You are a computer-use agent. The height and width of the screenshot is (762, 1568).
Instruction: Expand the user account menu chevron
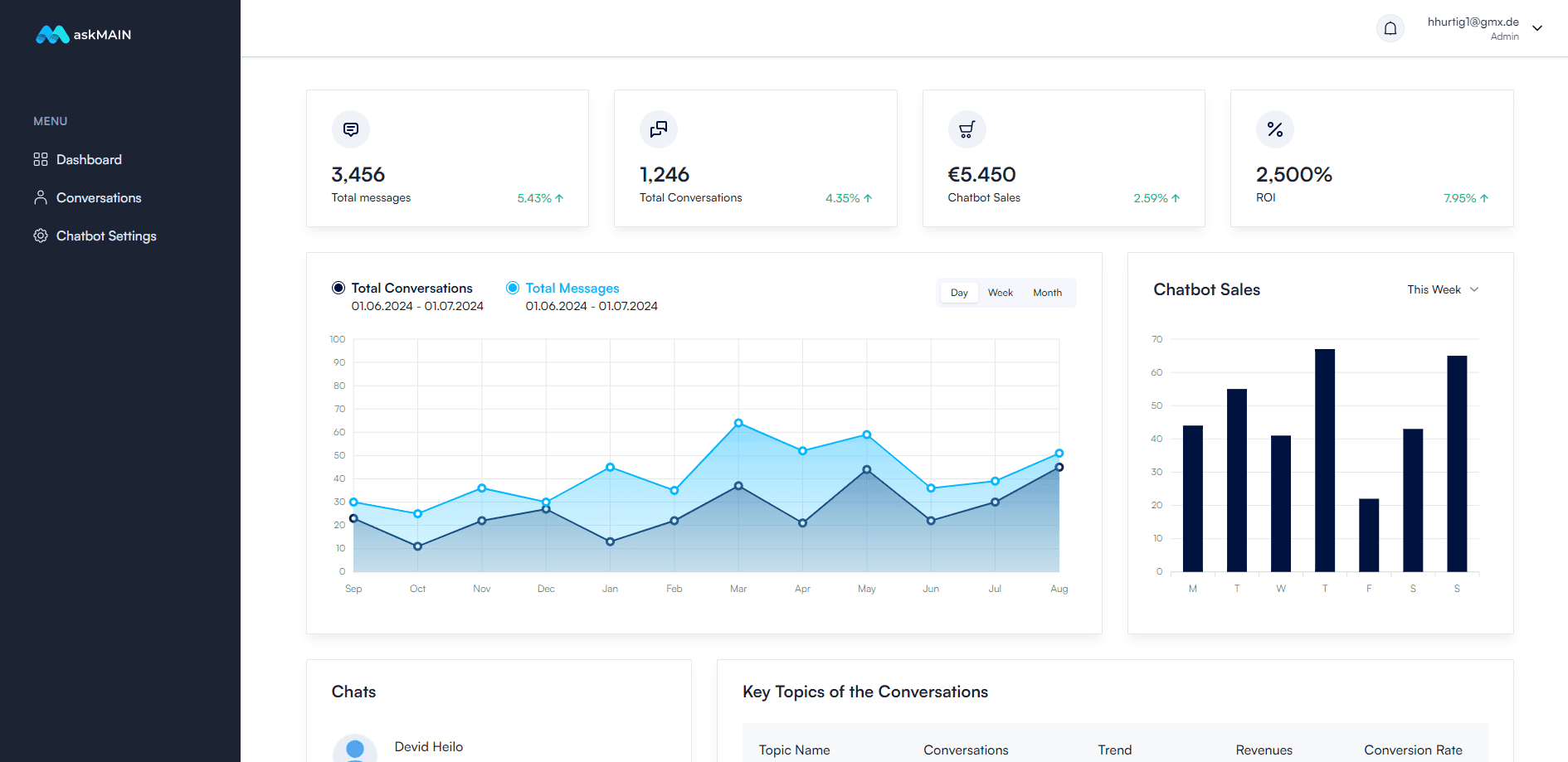click(x=1537, y=28)
